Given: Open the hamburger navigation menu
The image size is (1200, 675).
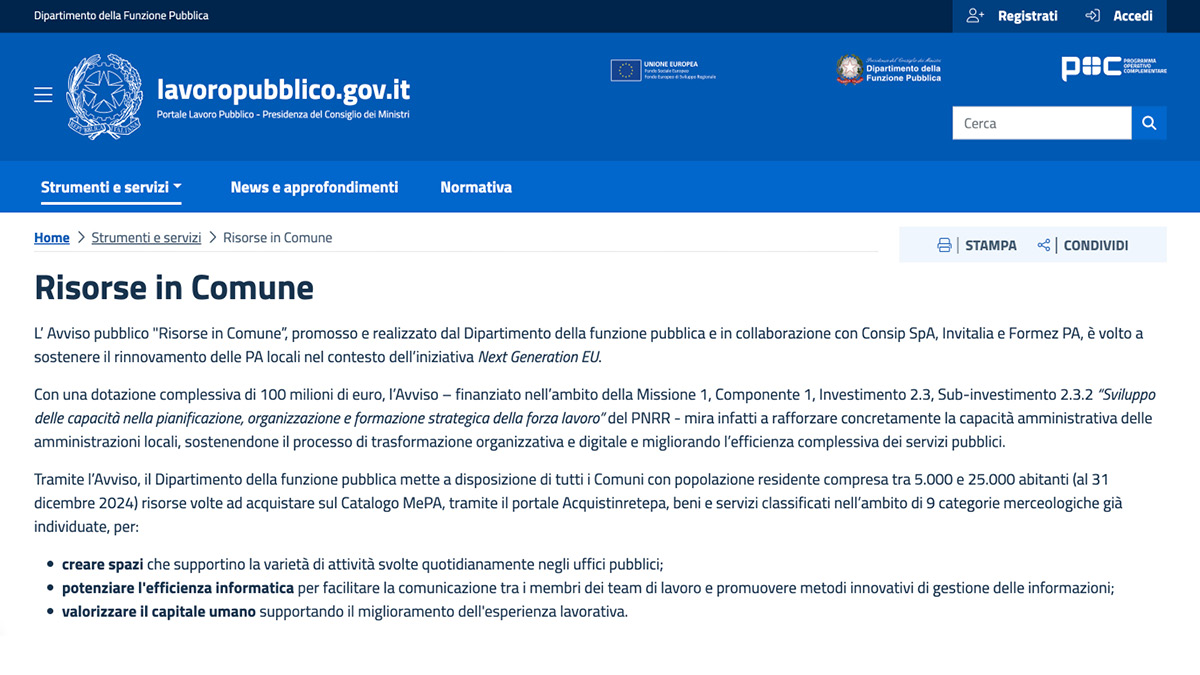Looking at the screenshot, I should 43,94.
